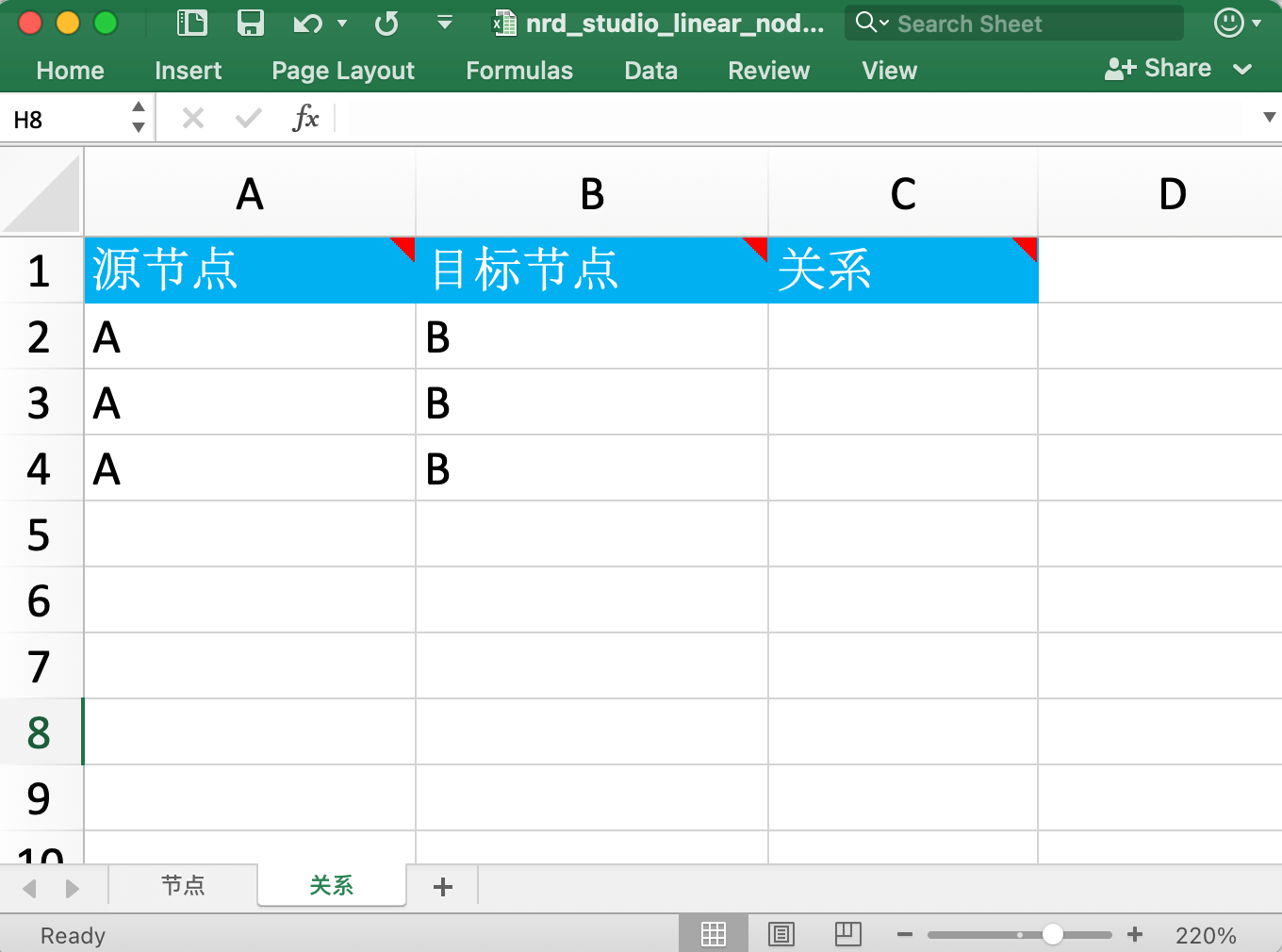
Task: Switch to the 节点 sheet tab
Action: coord(183,885)
